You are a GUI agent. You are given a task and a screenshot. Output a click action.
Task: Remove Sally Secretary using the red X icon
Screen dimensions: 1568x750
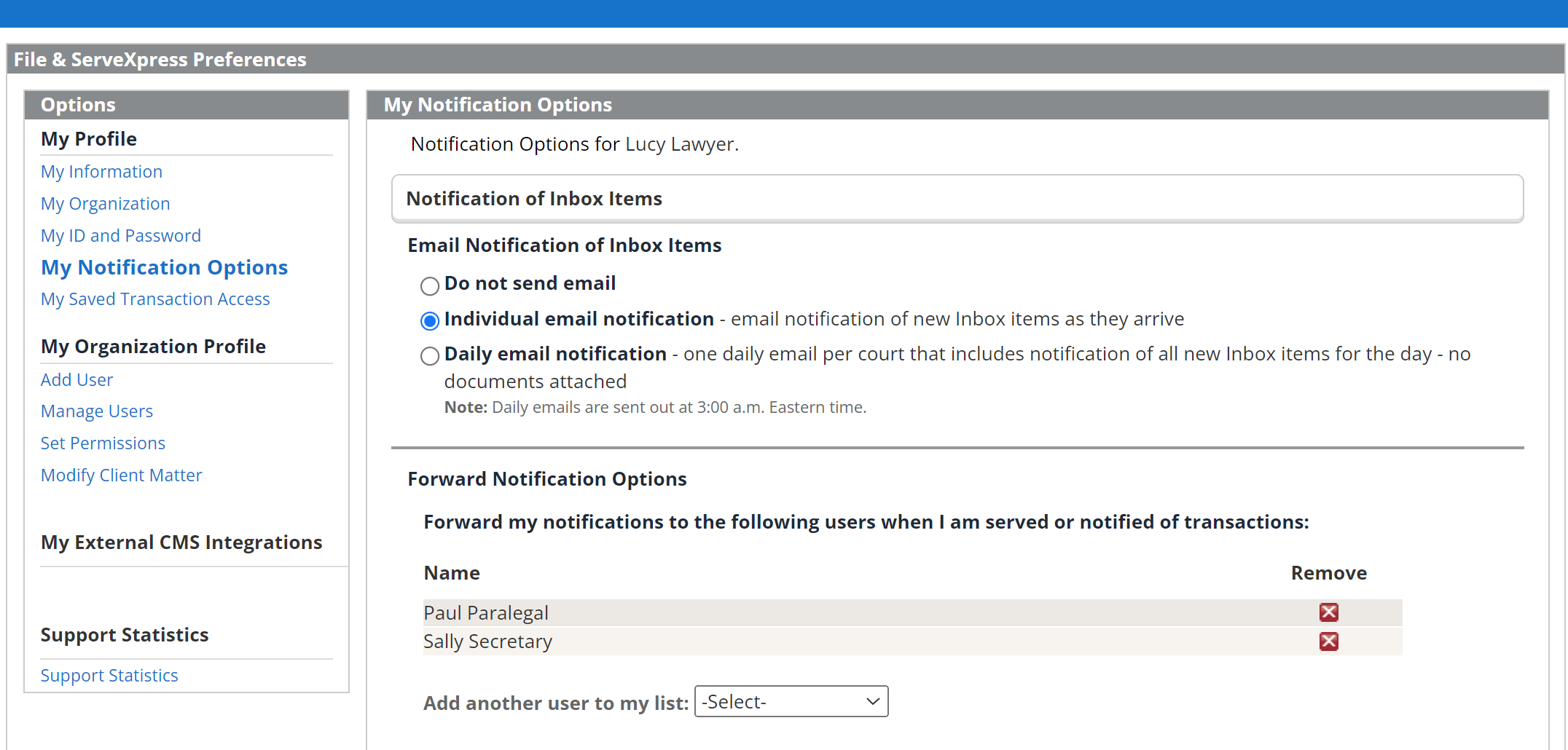(1328, 642)
